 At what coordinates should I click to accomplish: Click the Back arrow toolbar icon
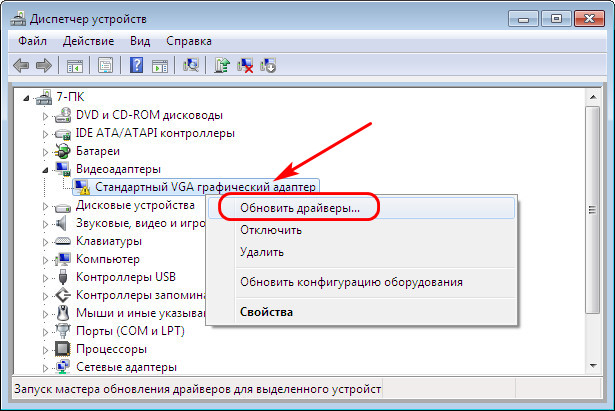(21, 65)
